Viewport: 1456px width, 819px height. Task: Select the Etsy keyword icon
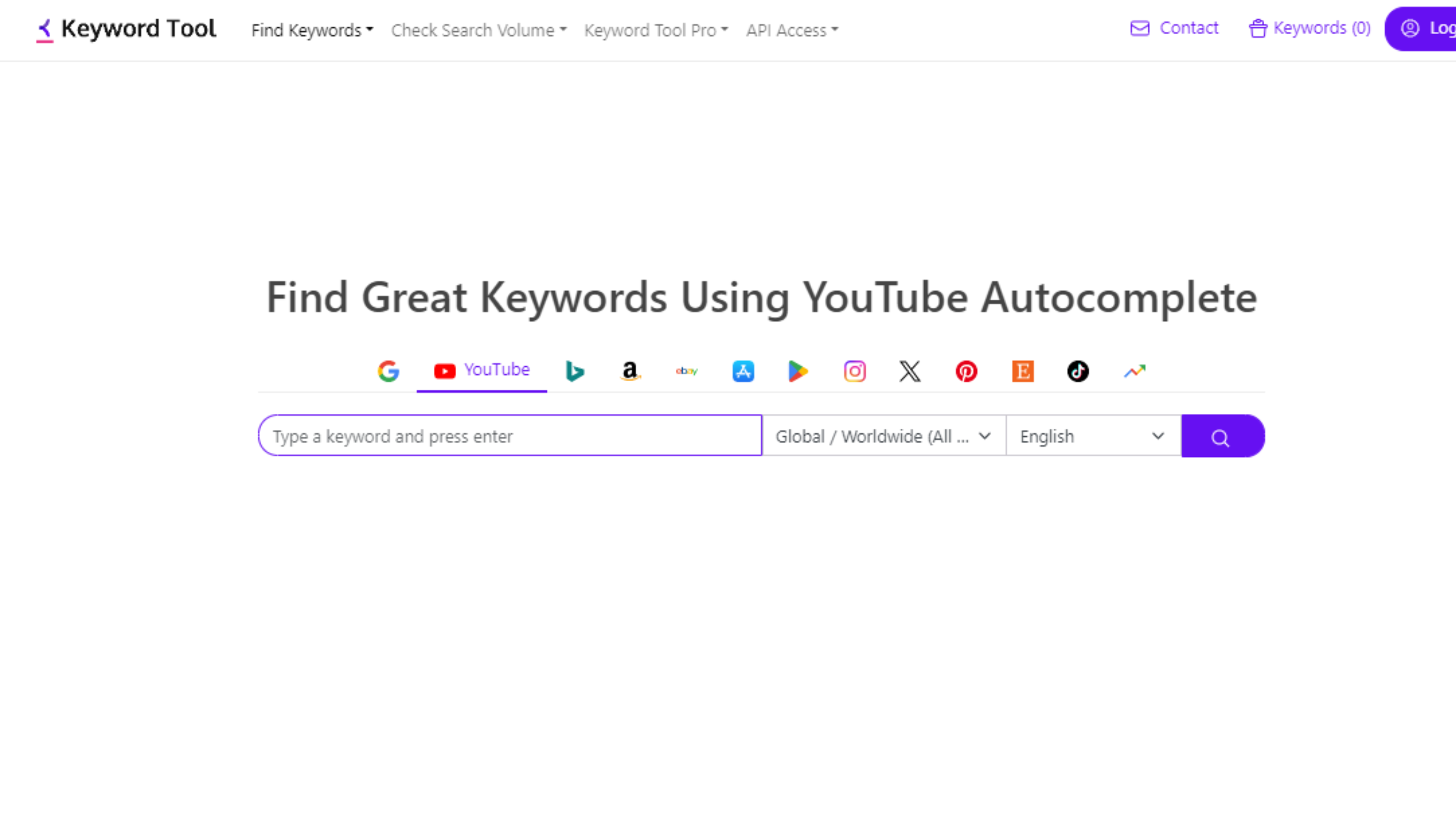[x=1022, y=371]
